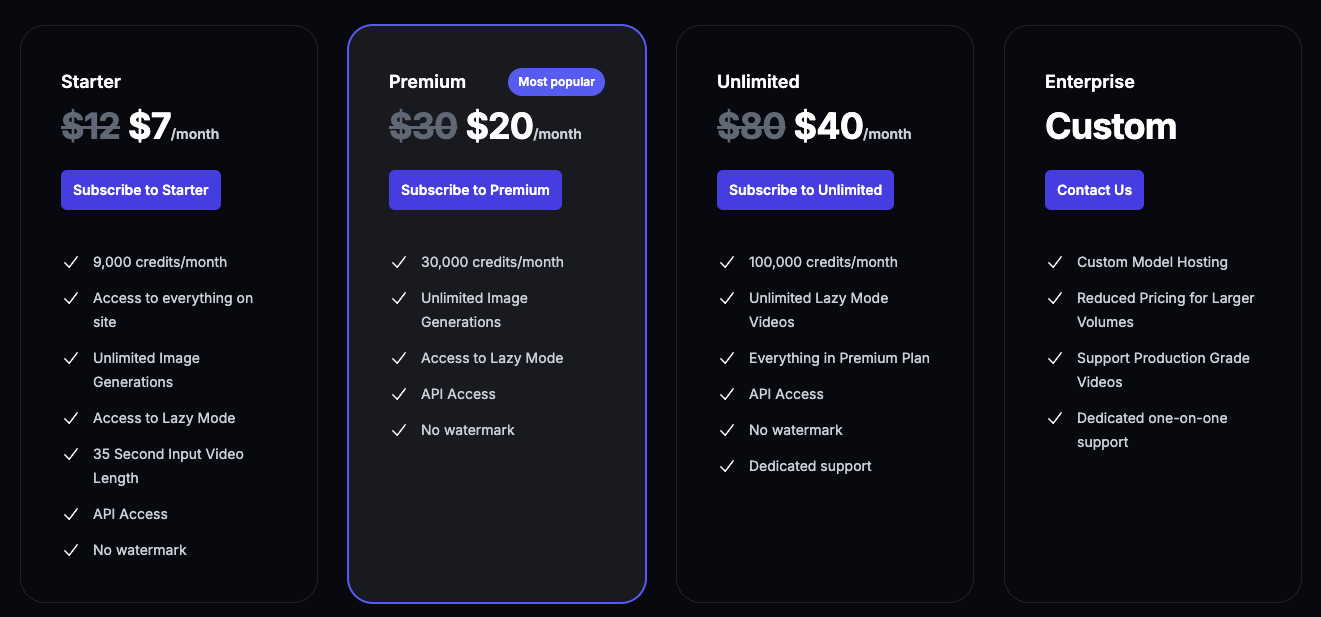Click checkmark next to Custom Model Hosting

1055,262
